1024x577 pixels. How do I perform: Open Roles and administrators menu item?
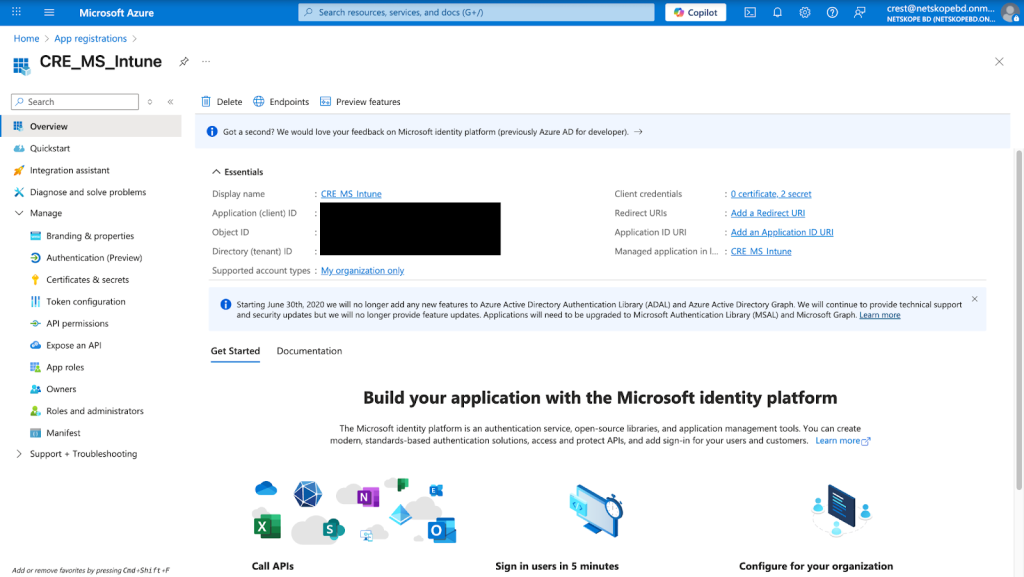(95, 411)
